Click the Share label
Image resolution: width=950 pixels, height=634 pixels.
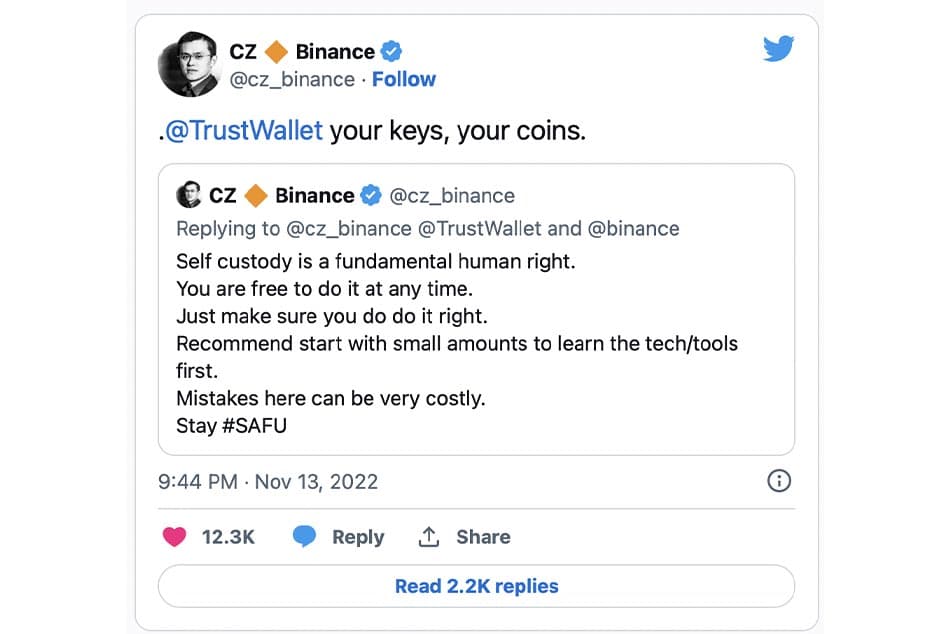pos(483,537)
